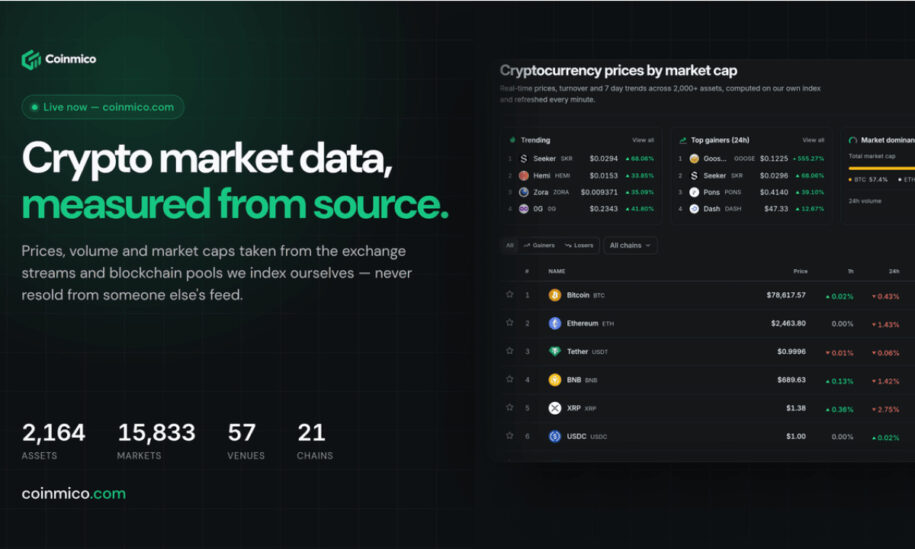
Task: Toggle the favorite star for Ethereum
Action: (509, 323)
